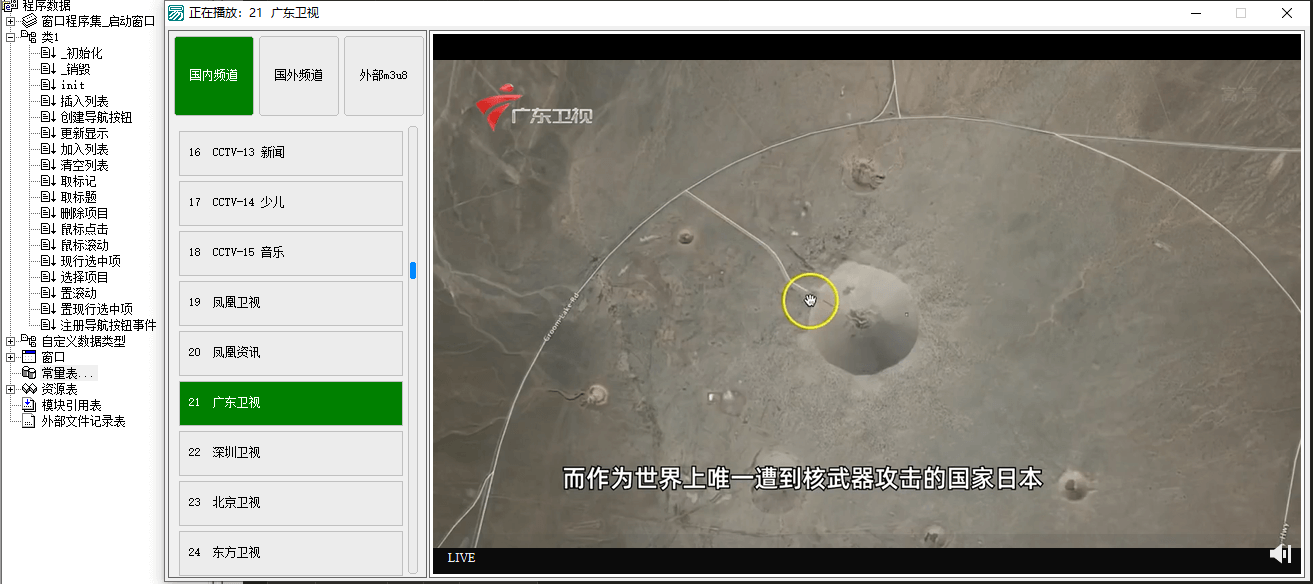Viewport: 1313px width, 584px height.
Task: Click the 窗口 window icon in tree
Action: [x=29, y=357]
